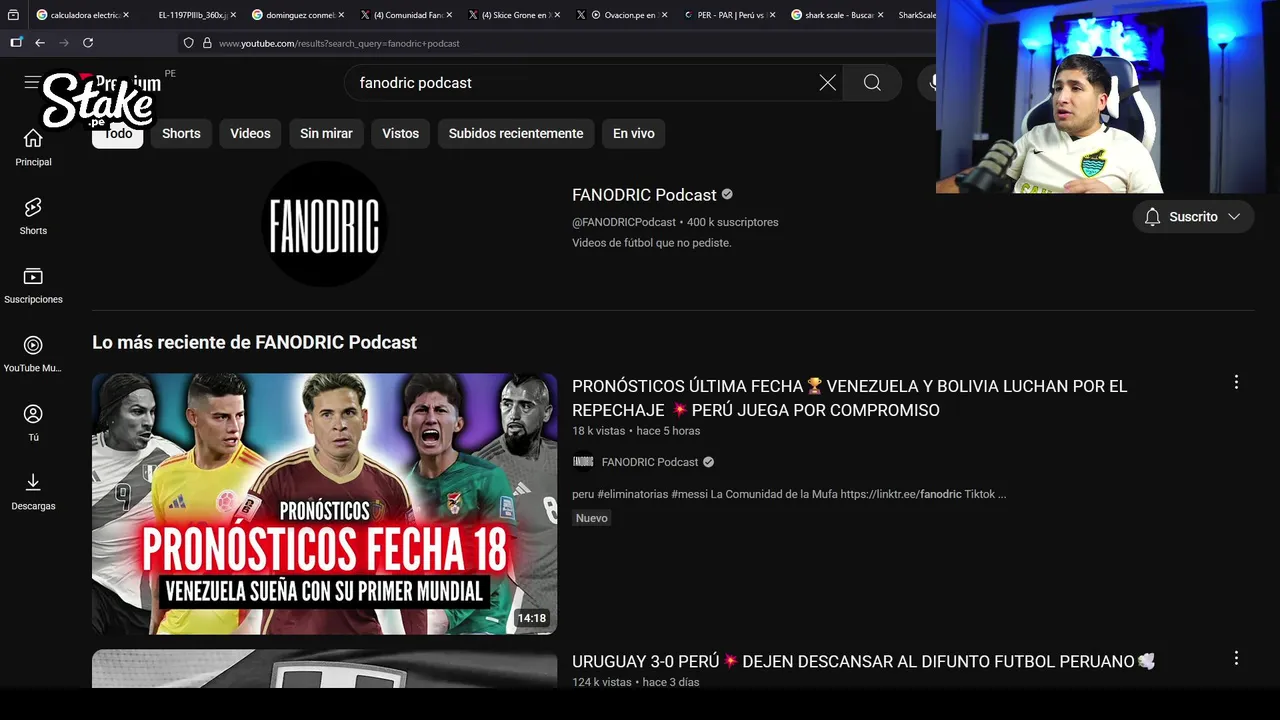Open the tab overview icon in tab strip

coord(13,15)
